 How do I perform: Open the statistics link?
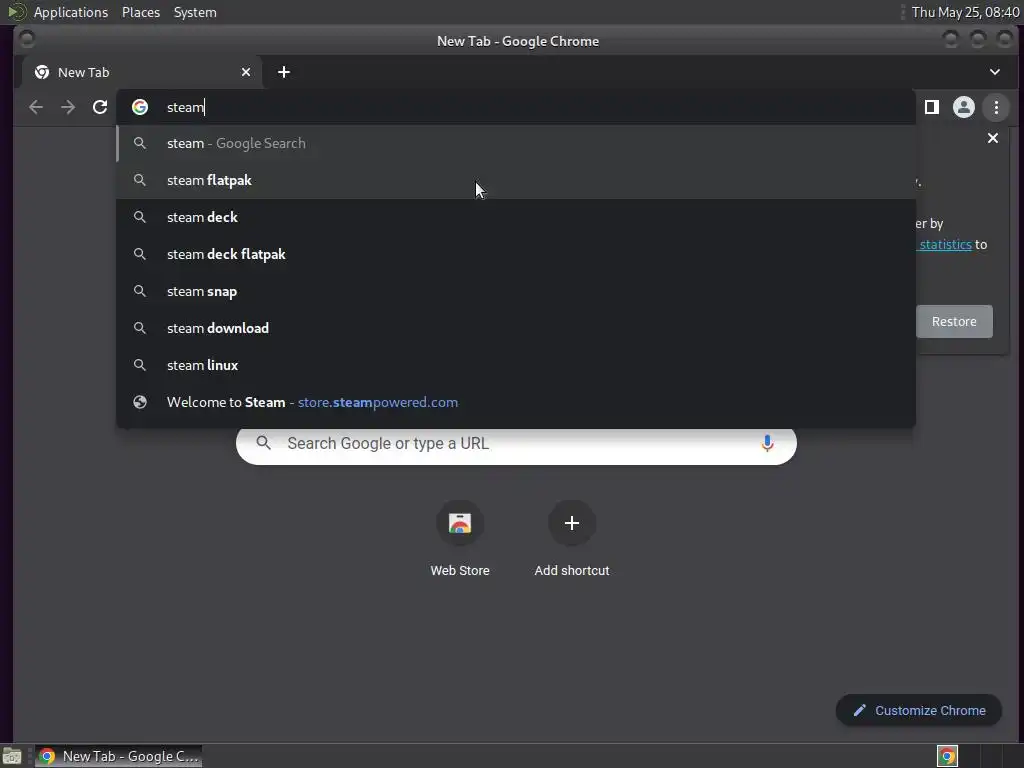tap(945, 245)
